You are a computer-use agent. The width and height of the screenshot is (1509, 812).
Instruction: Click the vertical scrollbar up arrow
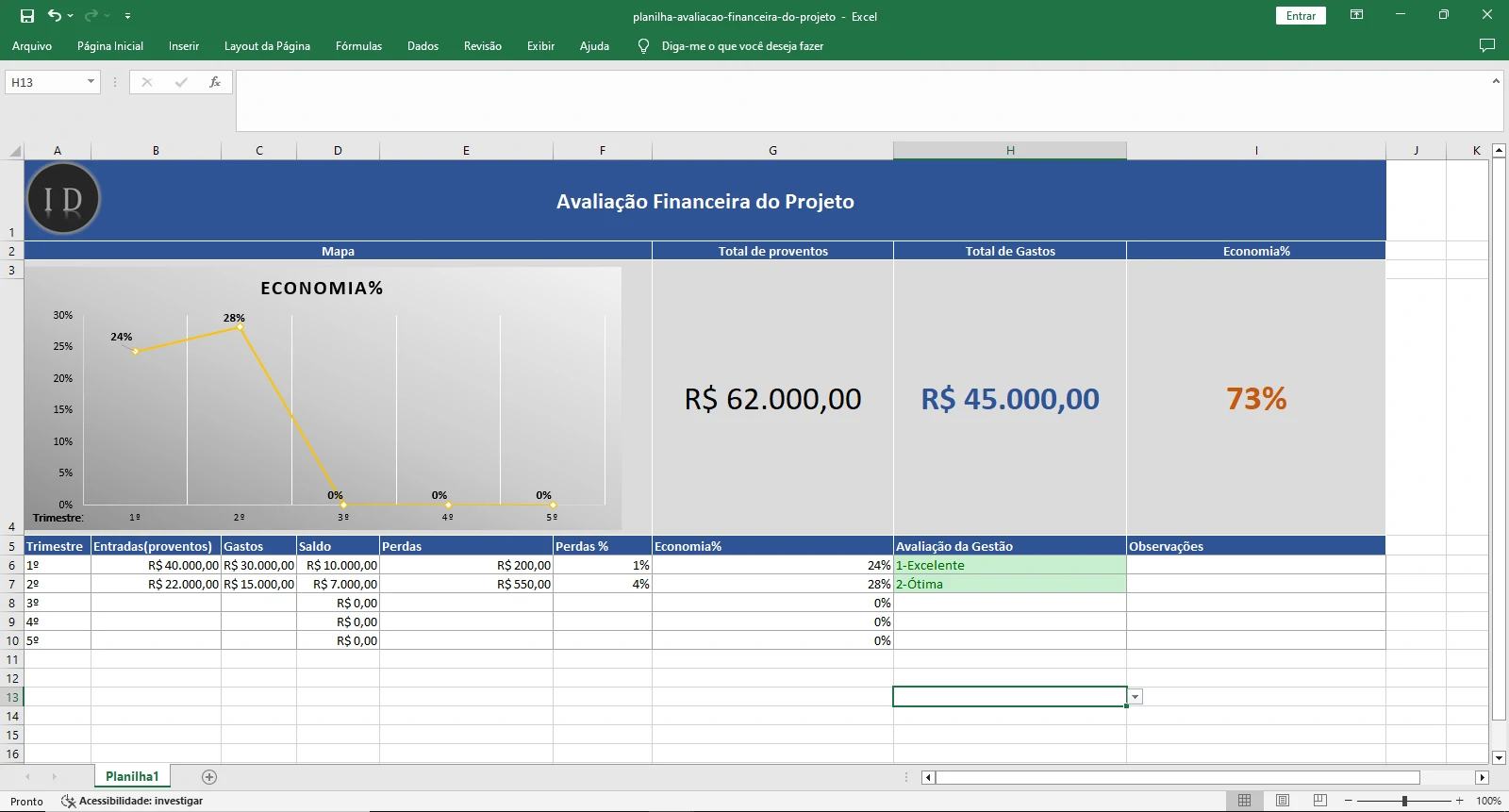point(1499,150)
